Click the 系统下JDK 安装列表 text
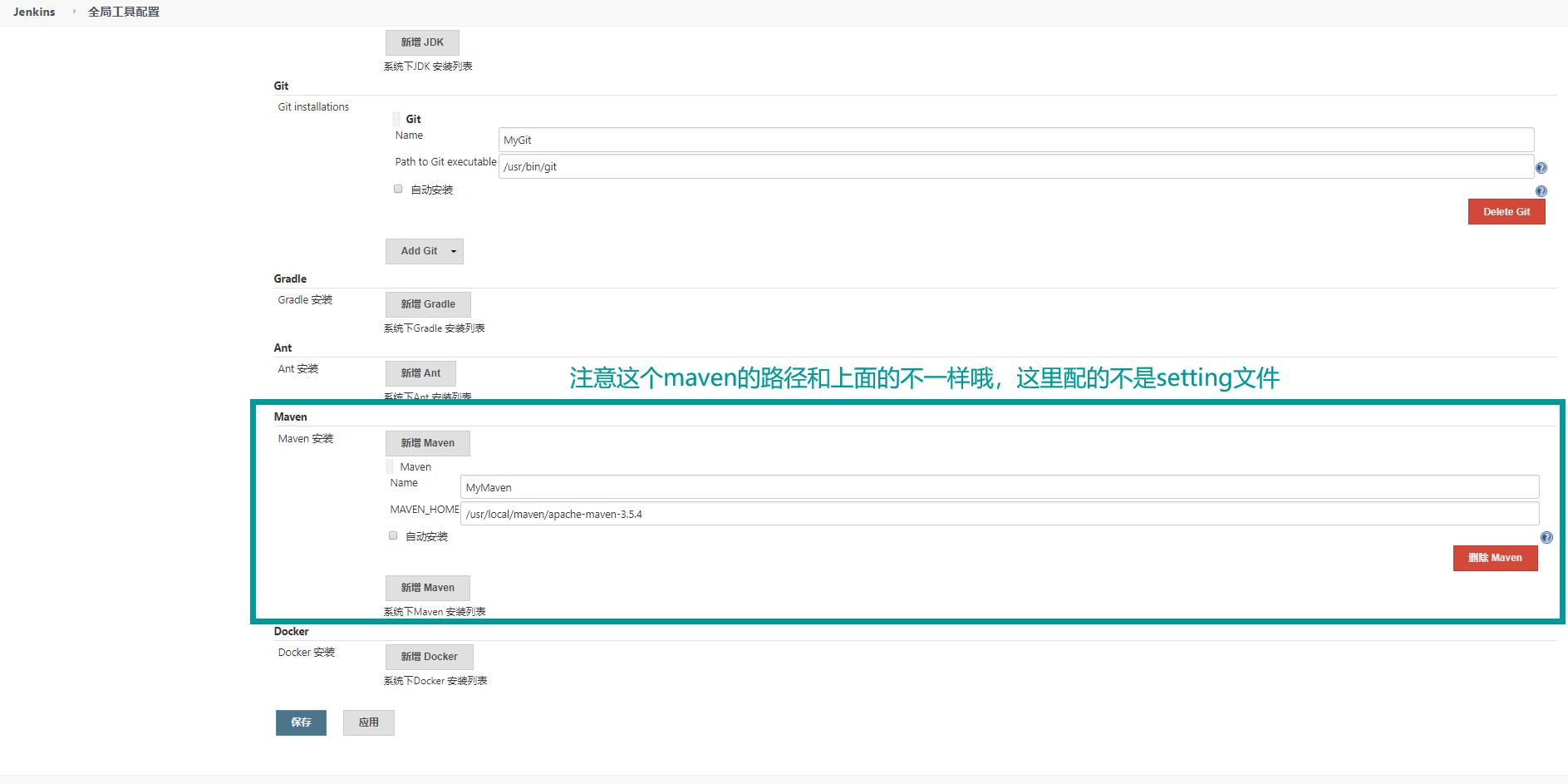 428,67
